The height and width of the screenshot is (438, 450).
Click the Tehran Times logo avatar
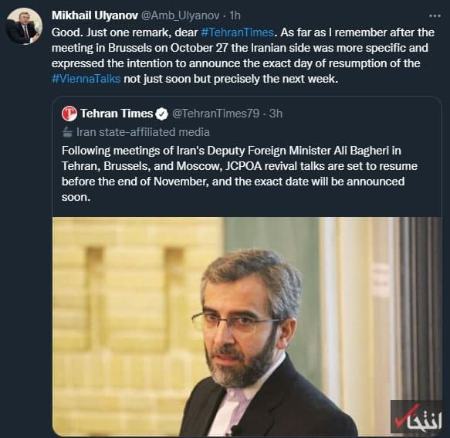[x=69, y=114]
